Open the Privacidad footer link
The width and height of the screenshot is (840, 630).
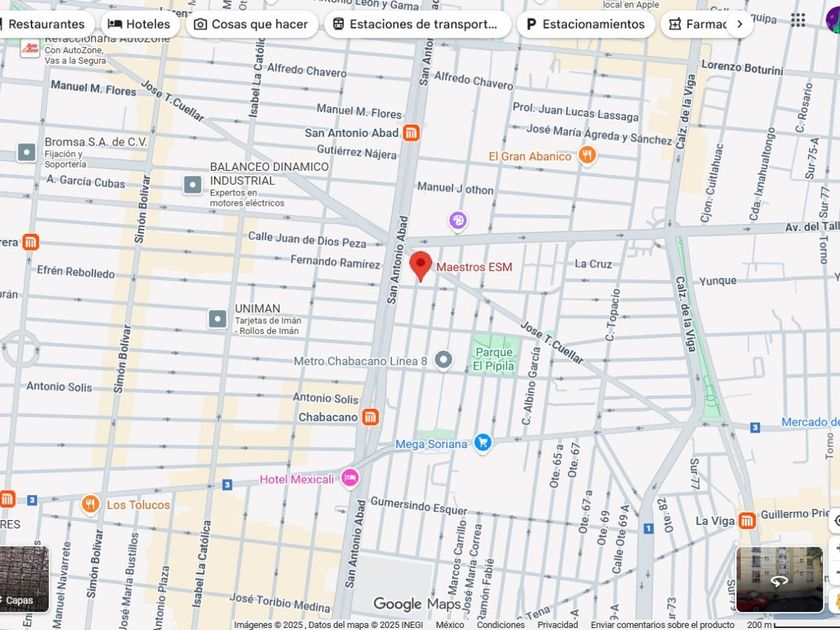pyautogui.click(x=558, y=625)
